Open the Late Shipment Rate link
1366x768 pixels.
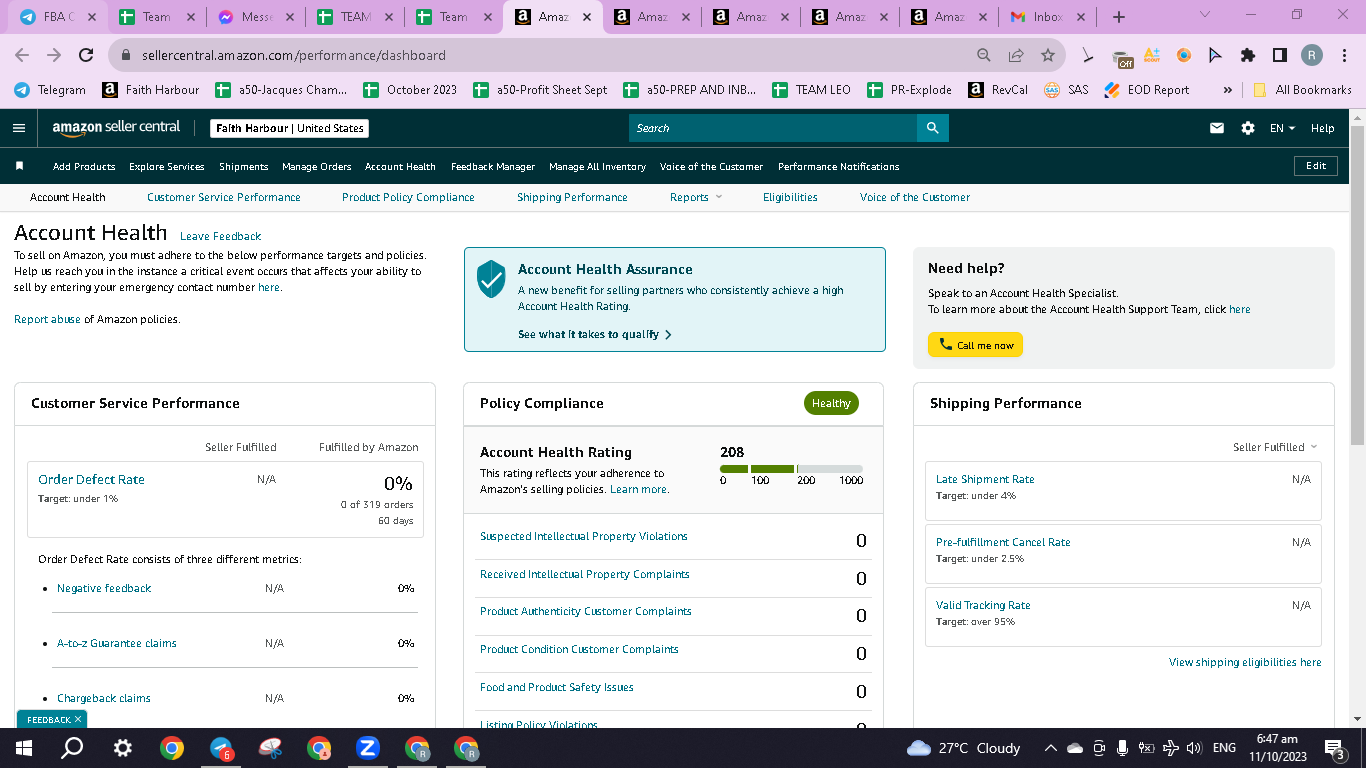(985, 479)
